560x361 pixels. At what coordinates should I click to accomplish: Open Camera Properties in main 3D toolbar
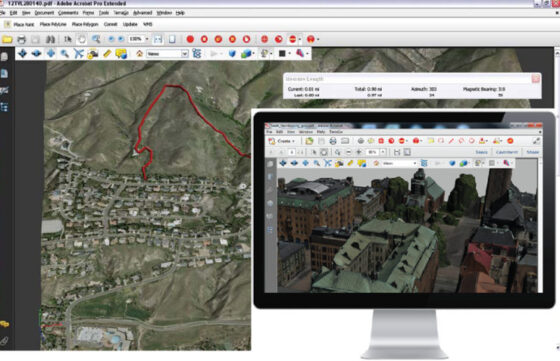point(92,54)
